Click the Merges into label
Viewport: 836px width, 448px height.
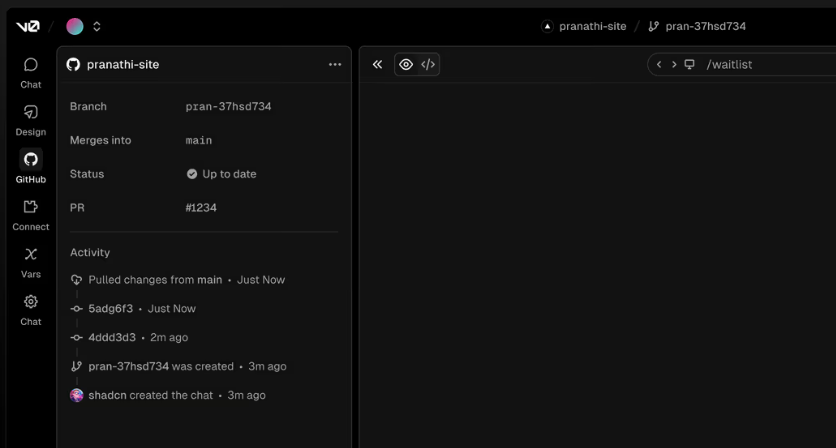(x=100, y=140)
